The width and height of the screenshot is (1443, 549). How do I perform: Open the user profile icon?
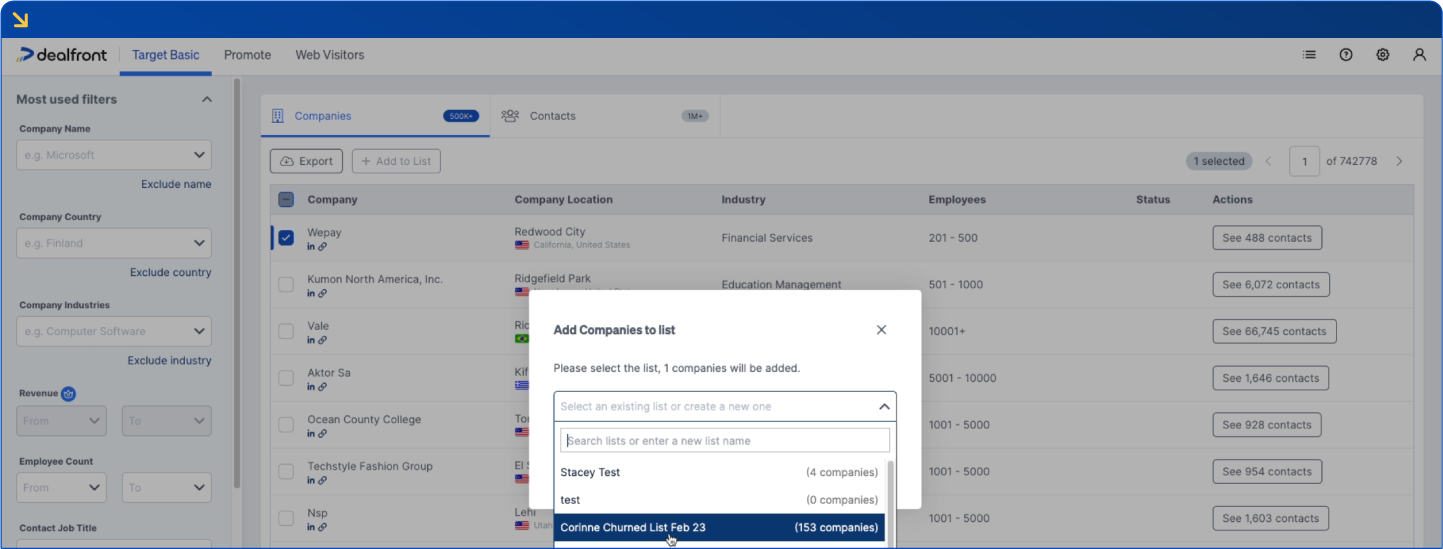(1419, 55)
